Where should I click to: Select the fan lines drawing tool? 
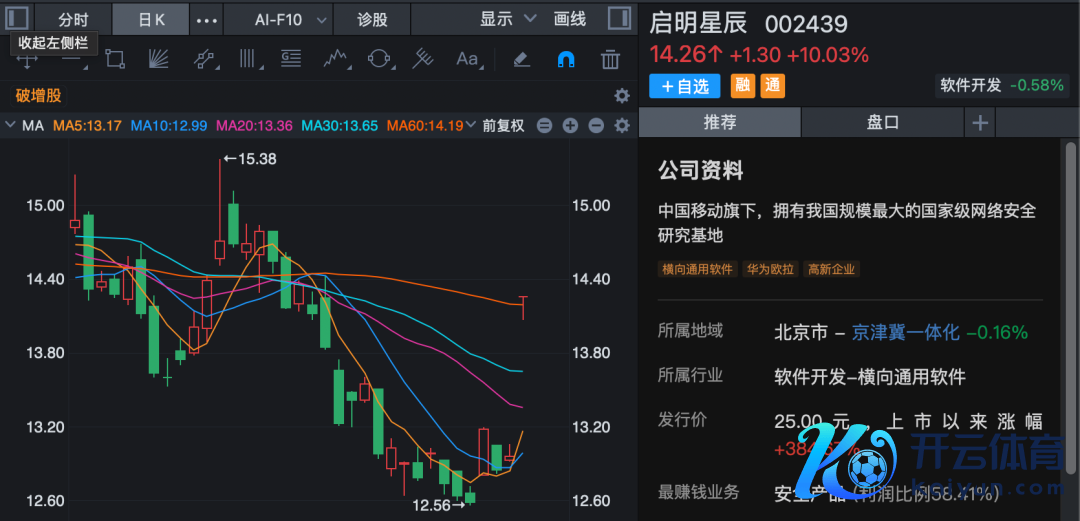pos(159,59)
